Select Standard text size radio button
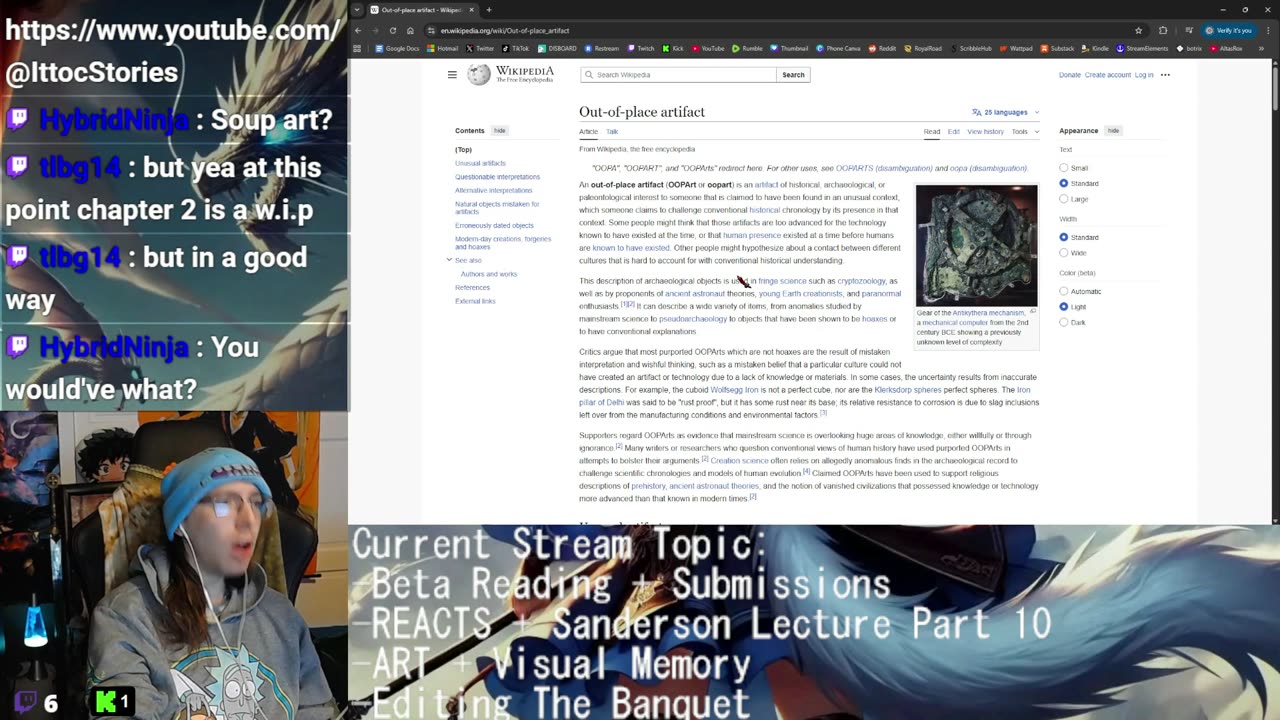Screen dimensions: 1280x720 [x=1063, y=183]
